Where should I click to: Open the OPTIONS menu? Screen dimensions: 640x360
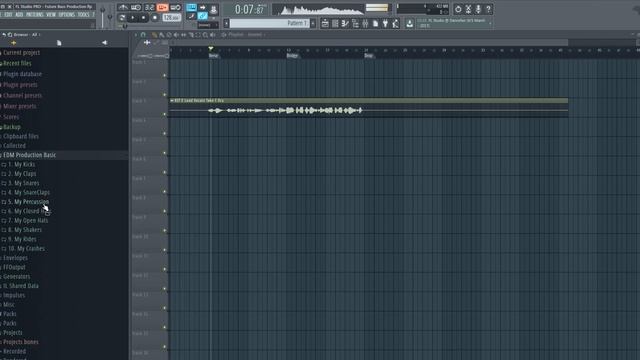(x=67, y=15)
